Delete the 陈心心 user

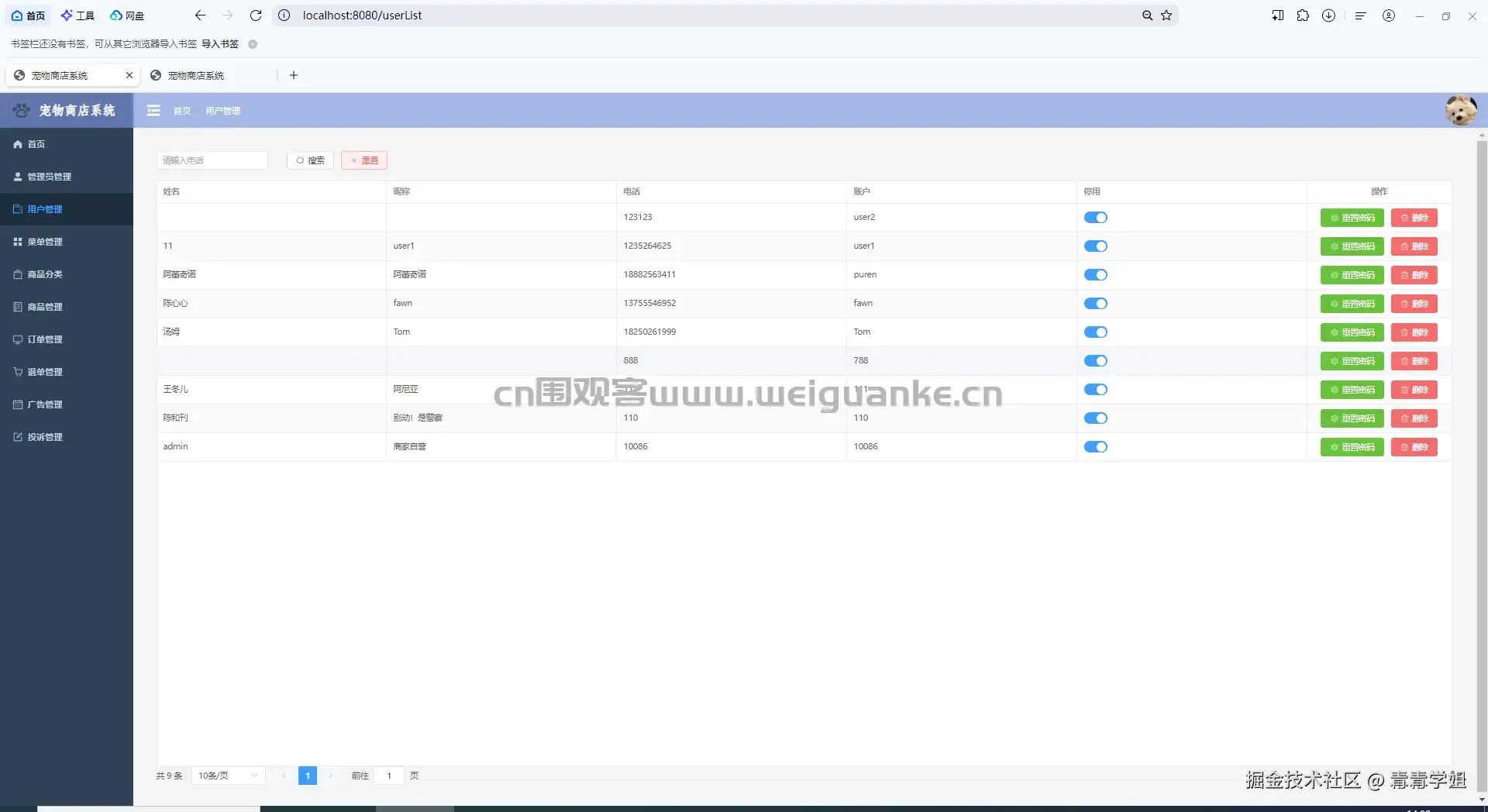pyautogui.click(x=1414, y=304)
